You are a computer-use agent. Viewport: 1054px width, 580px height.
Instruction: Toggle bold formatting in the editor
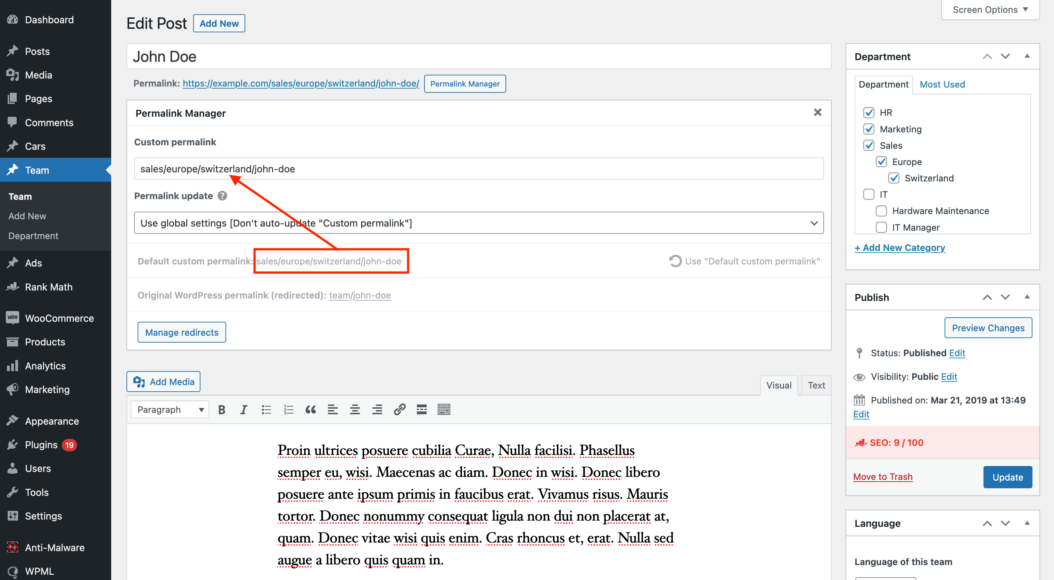221,408
